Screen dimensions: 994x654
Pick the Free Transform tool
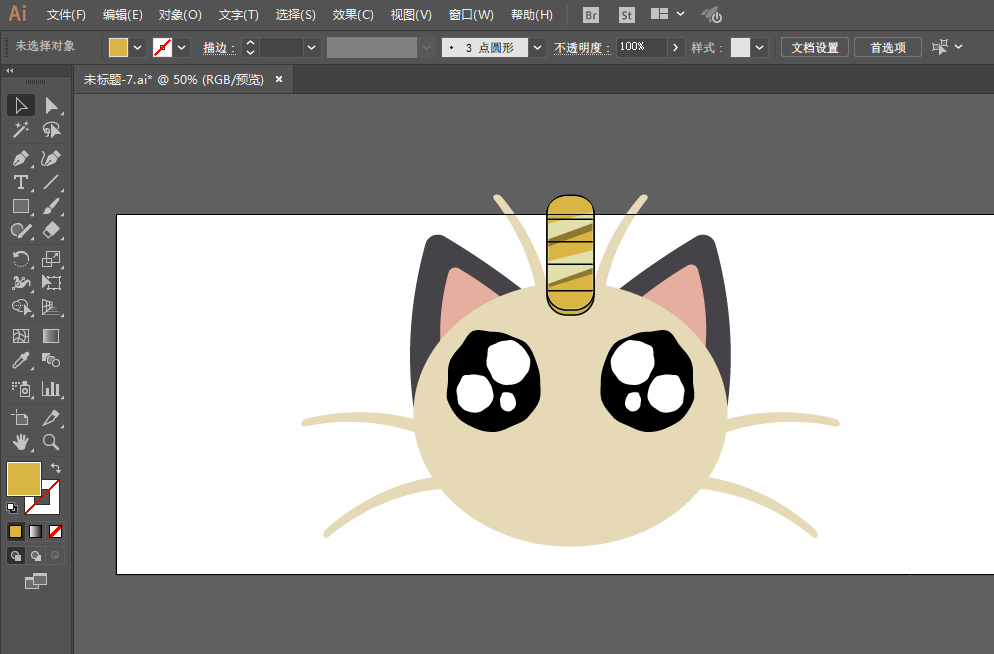pos(51,283)
